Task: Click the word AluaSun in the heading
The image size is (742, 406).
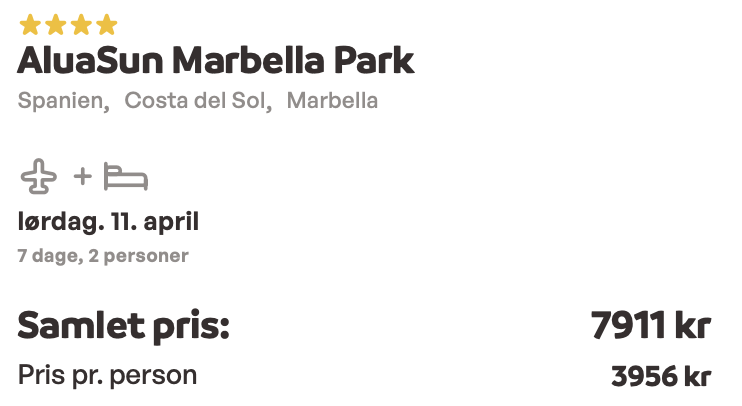Action: [90, 61]
